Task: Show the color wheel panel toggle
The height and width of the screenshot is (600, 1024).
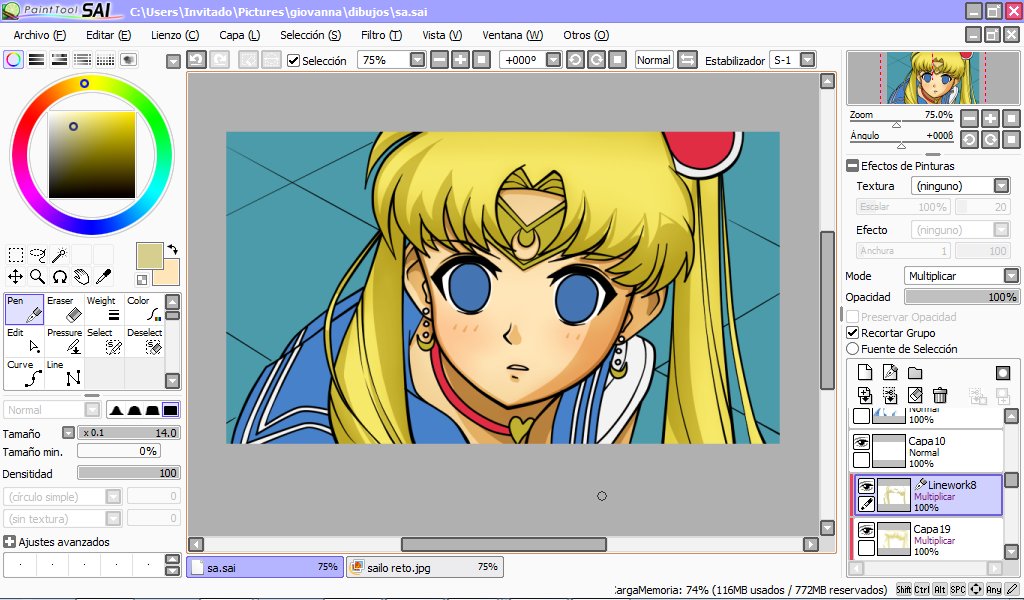Action: pos(13,59)
